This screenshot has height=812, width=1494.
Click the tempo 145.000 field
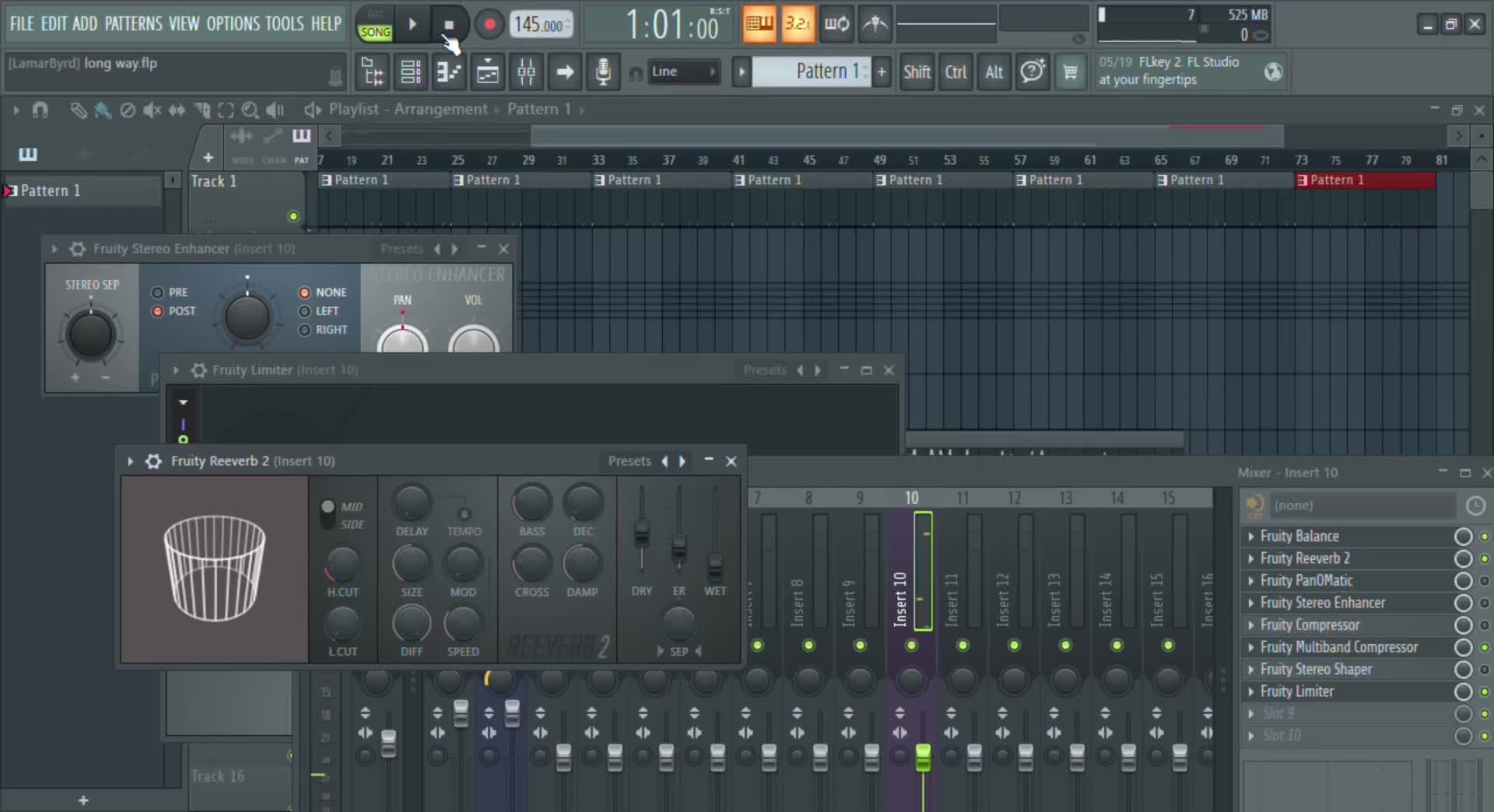click(x=542, y=25)
